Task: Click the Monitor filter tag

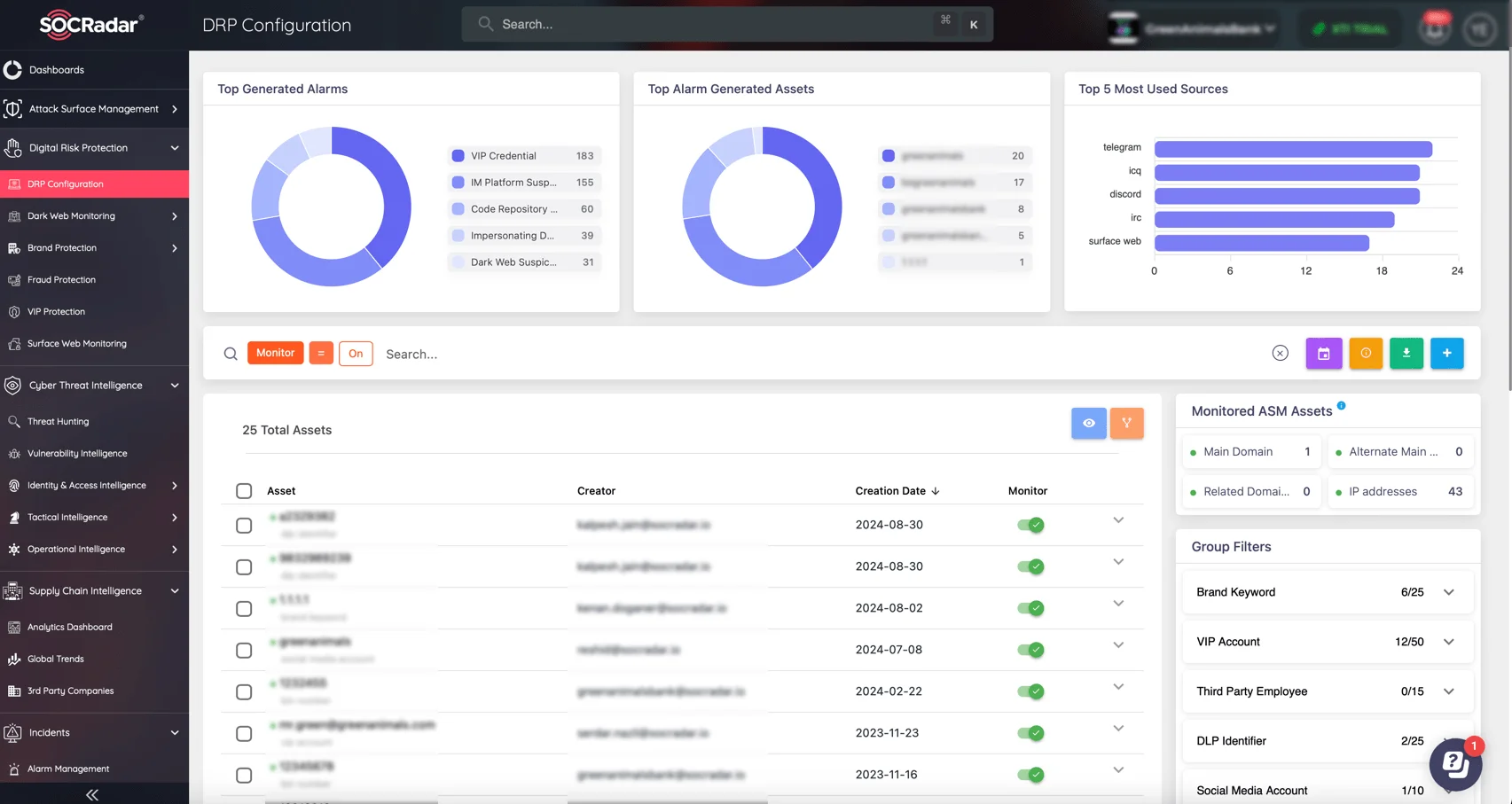Action: pos(275,353)
